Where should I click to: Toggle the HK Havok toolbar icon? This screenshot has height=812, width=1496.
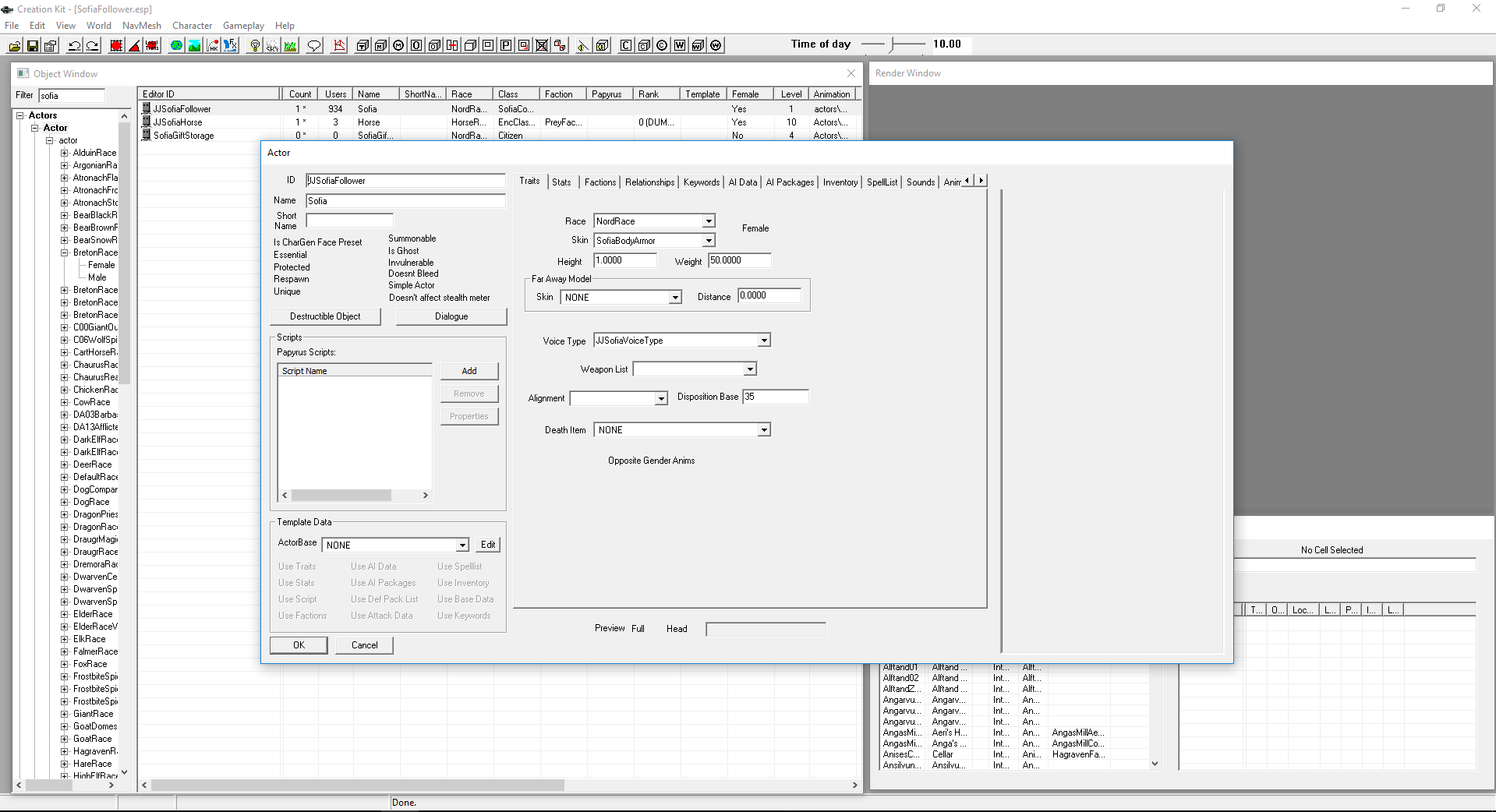point(212,45)
